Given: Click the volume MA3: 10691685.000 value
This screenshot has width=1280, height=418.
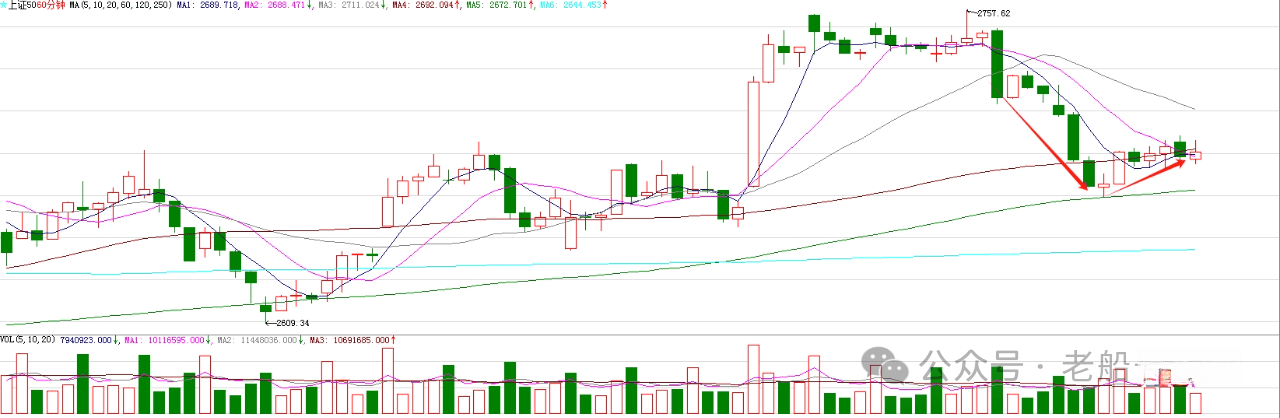Looking at the screenshot, I should (350, 341).
